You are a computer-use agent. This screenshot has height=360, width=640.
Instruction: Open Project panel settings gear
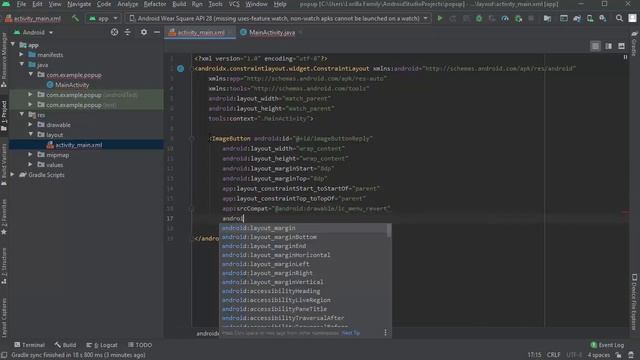pyautogui.click(x=144, y=32)
